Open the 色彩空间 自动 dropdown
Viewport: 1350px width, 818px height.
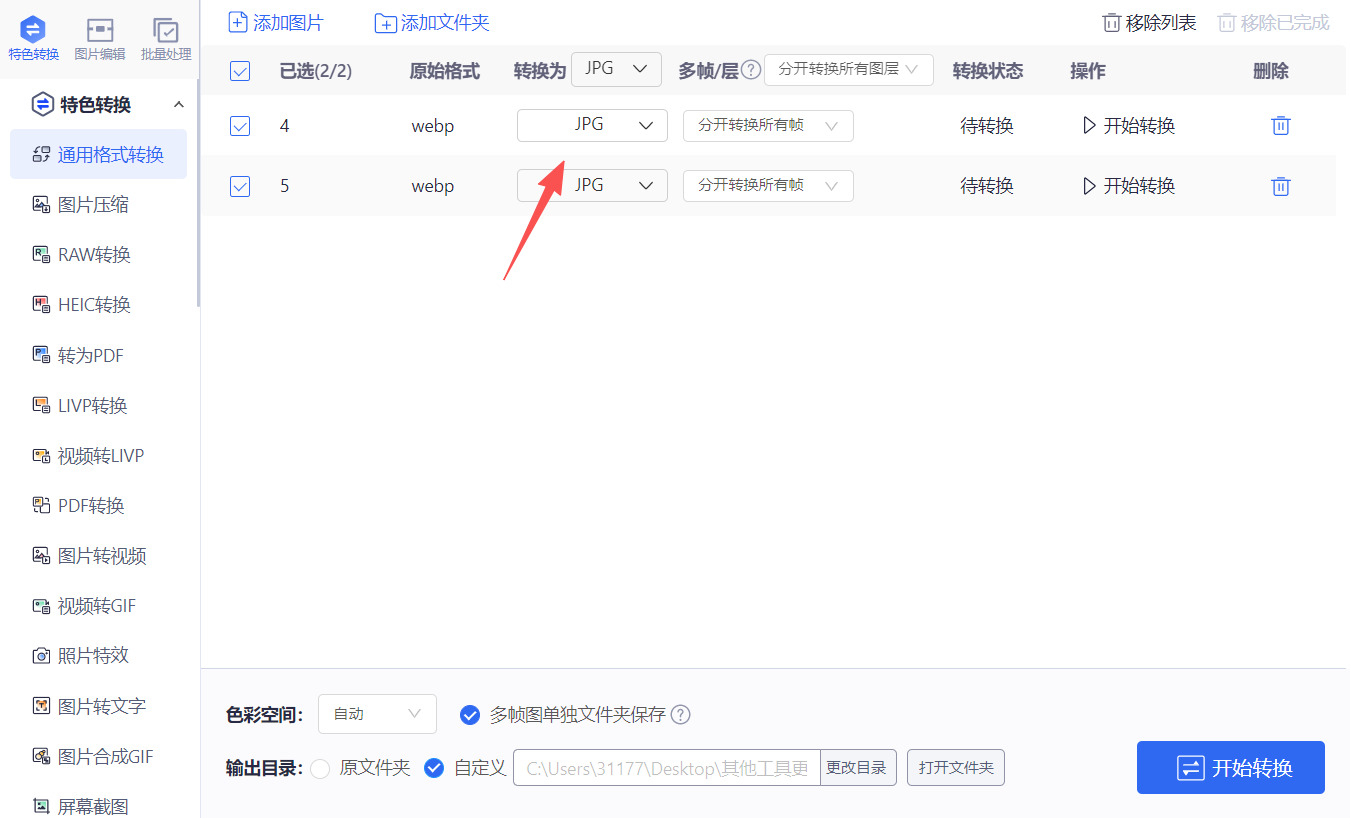pos(377,714)
